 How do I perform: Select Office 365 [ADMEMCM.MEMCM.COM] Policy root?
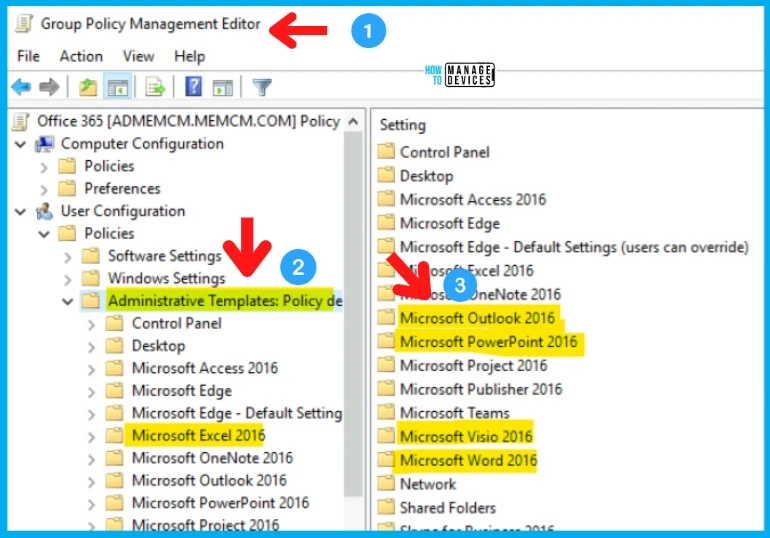pyautogui.click(x=189, y=121)
